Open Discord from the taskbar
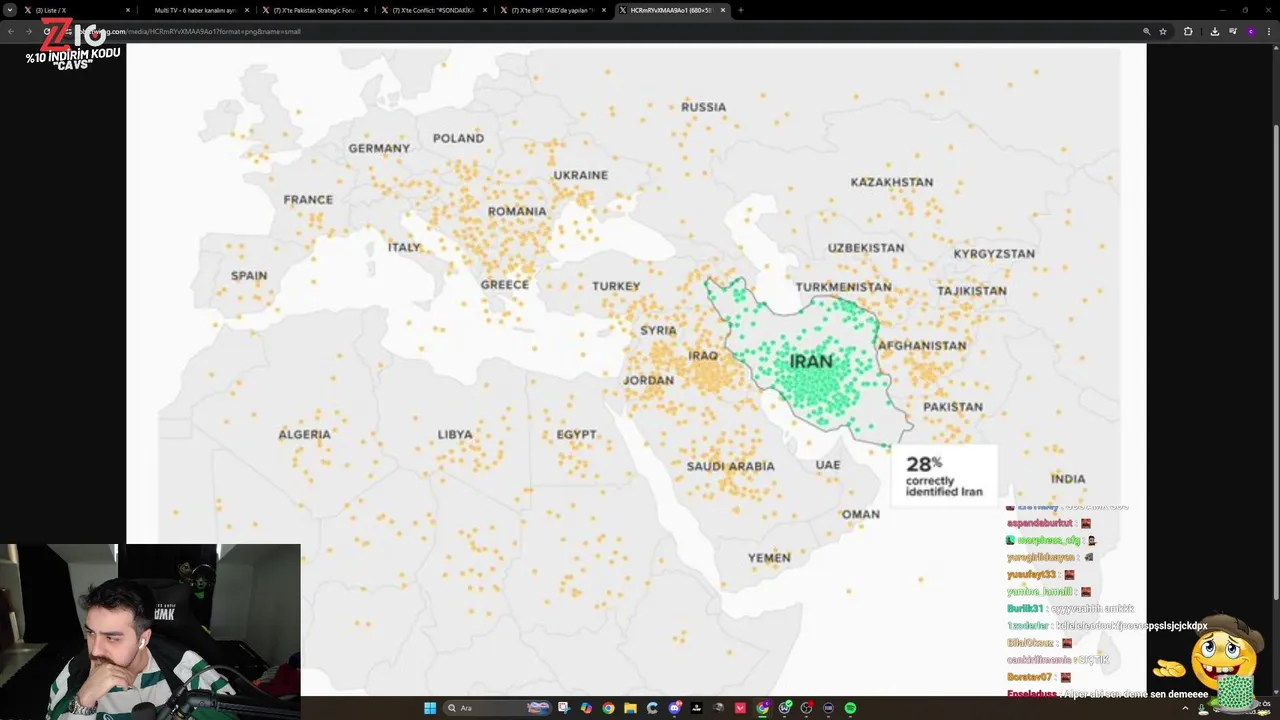Image resolution: width=1280 pixels, height=720 pixels. 675,708
